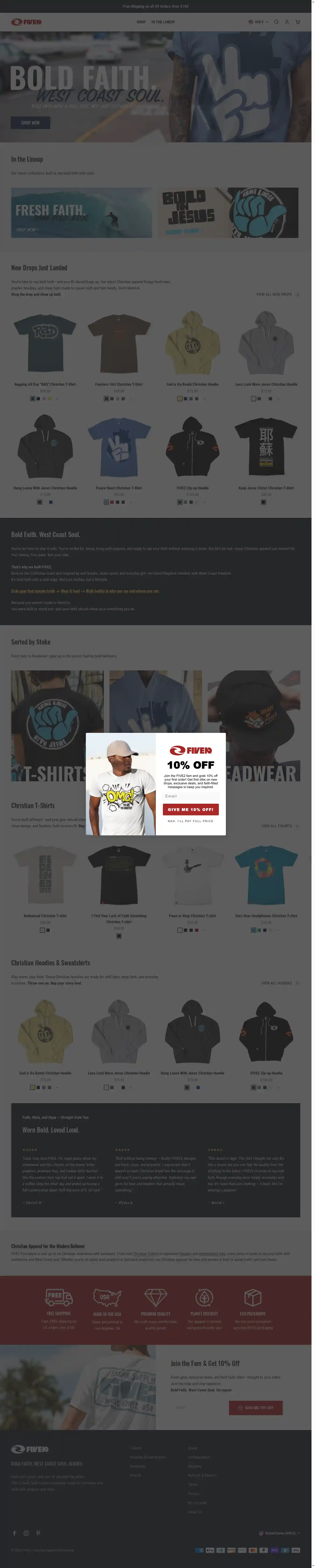Screen dimensions: 315x1568
Task: Open IN THE LINEUP navigation menu
Action: pyautogui.click(x=163, y=22)
